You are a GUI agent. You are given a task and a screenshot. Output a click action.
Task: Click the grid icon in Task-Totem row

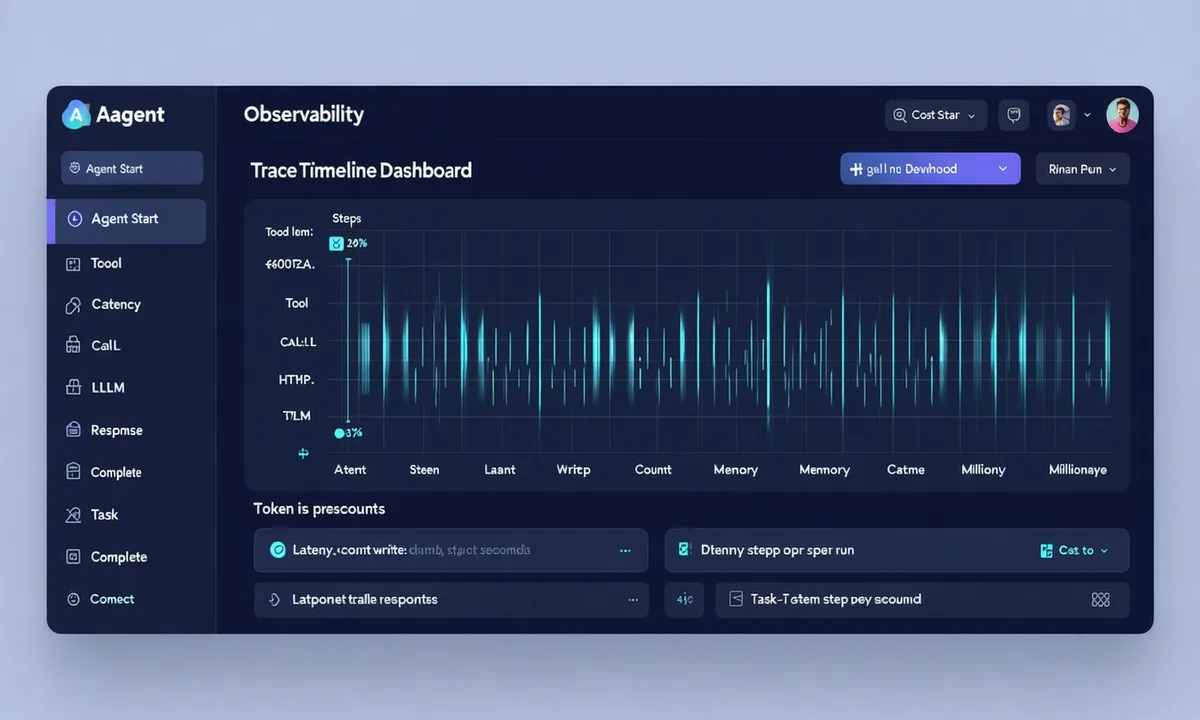[1101, 600]
